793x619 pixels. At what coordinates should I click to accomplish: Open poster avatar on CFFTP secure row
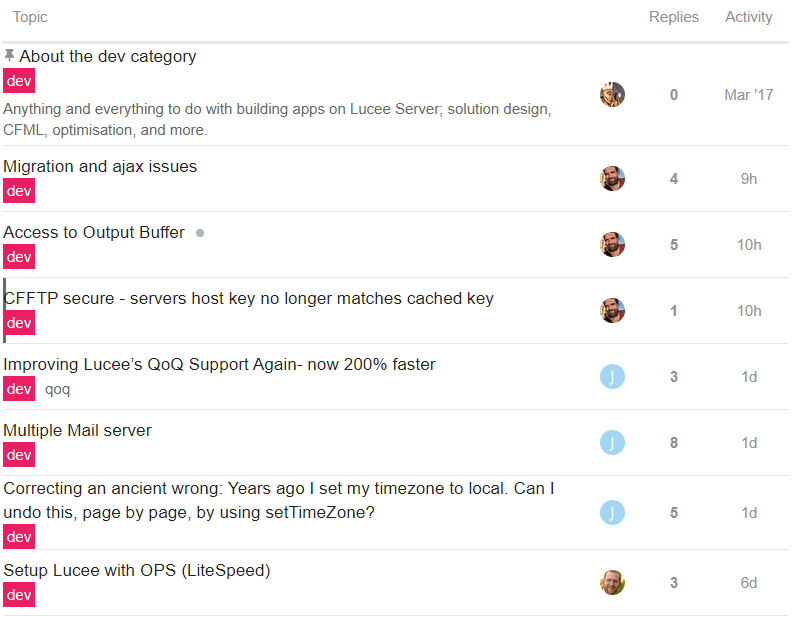click(x=612, y=311)
